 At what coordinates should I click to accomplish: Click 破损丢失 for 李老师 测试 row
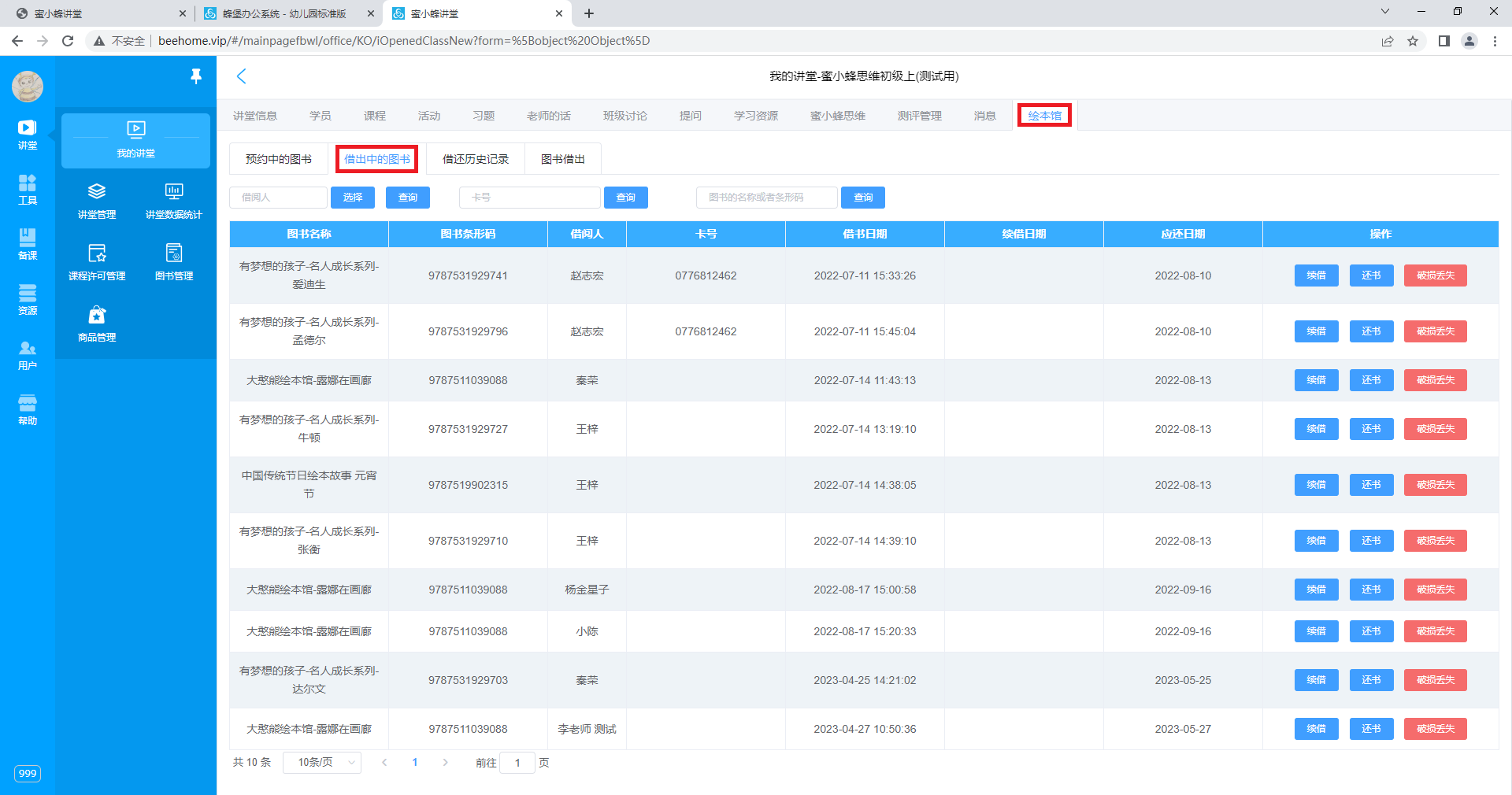point(1435,729)
